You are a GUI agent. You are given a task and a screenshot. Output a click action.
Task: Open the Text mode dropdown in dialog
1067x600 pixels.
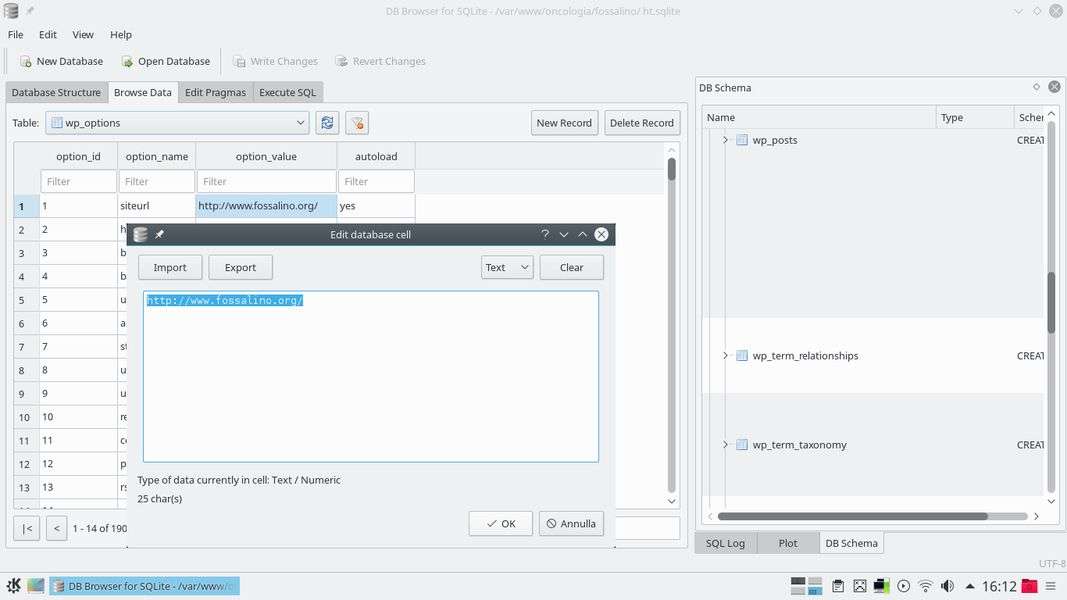[507, 267]
